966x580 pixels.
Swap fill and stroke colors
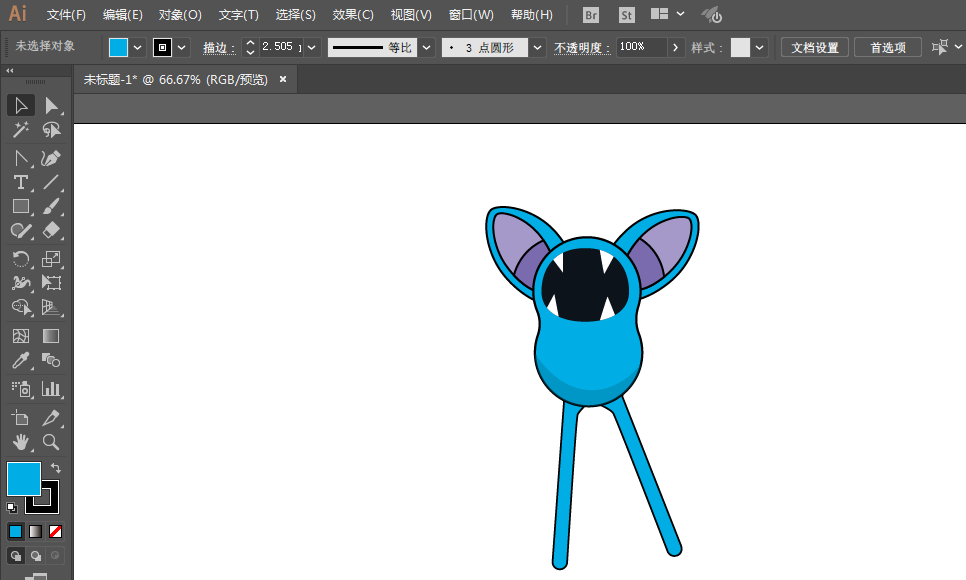[57, 468]
